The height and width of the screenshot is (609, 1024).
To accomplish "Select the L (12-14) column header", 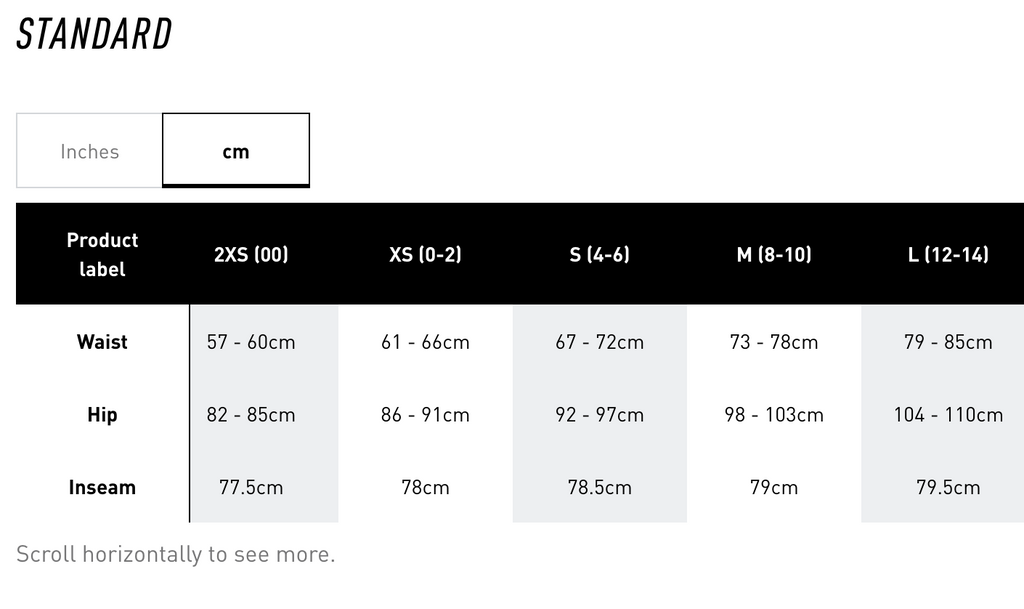I will (947, 254).
